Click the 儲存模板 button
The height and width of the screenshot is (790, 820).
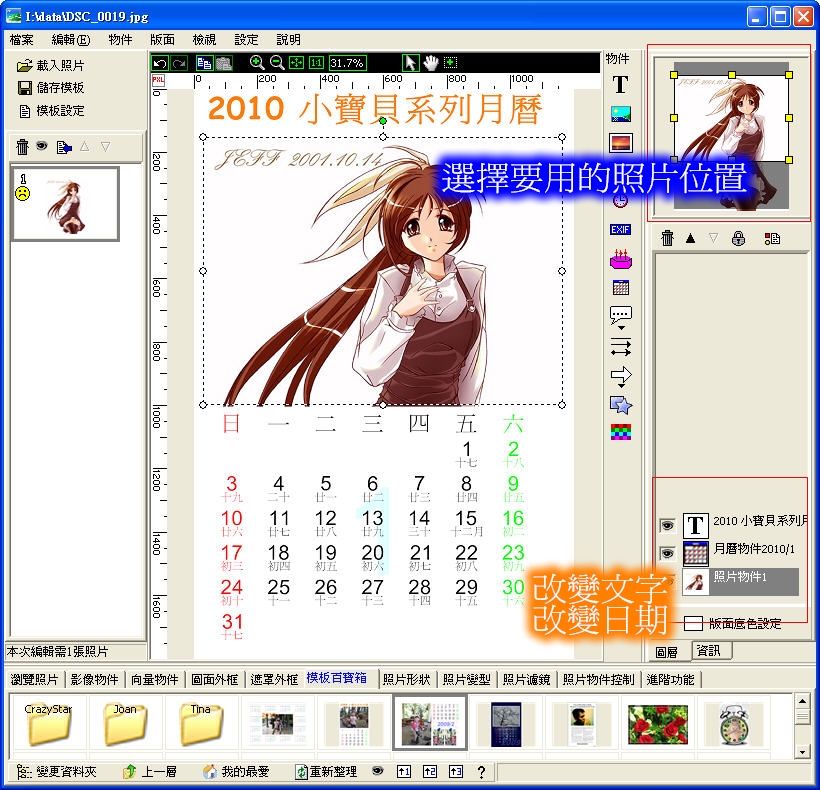point(50,88)
